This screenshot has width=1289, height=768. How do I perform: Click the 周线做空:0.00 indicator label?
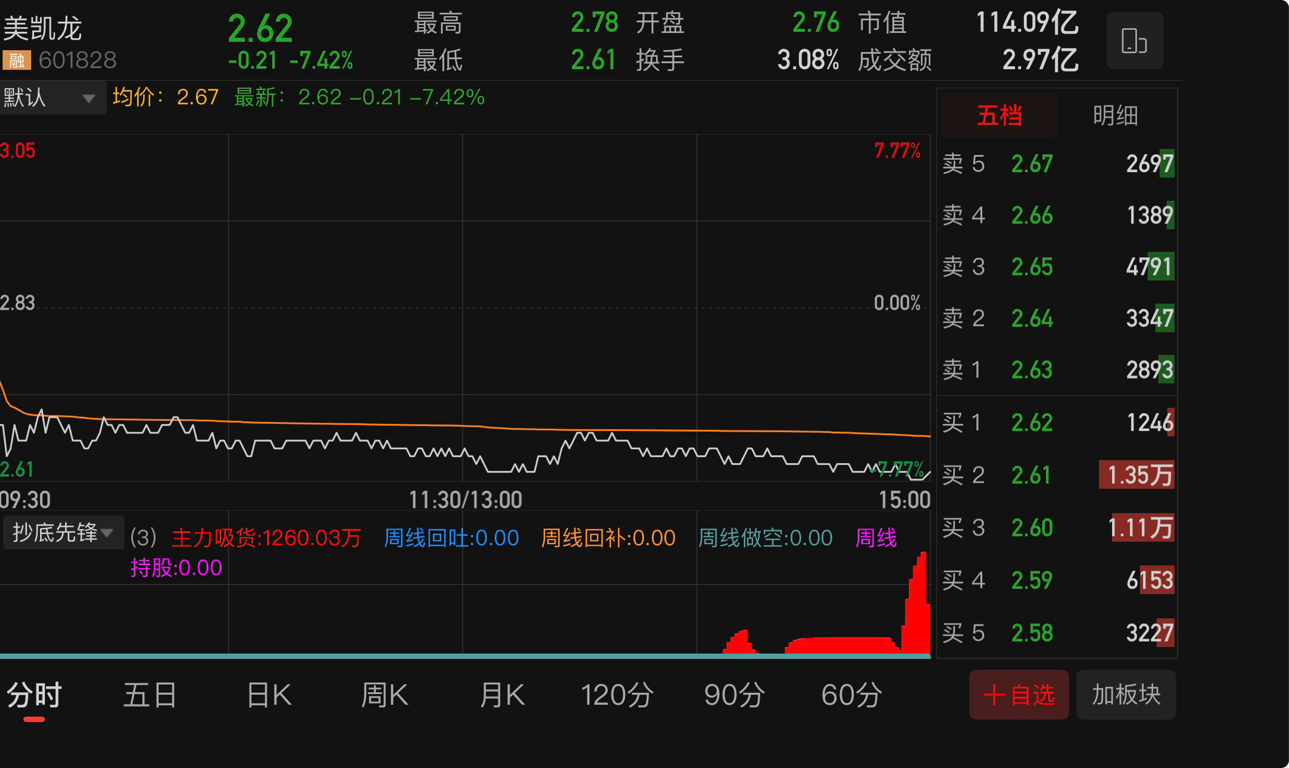765,538
